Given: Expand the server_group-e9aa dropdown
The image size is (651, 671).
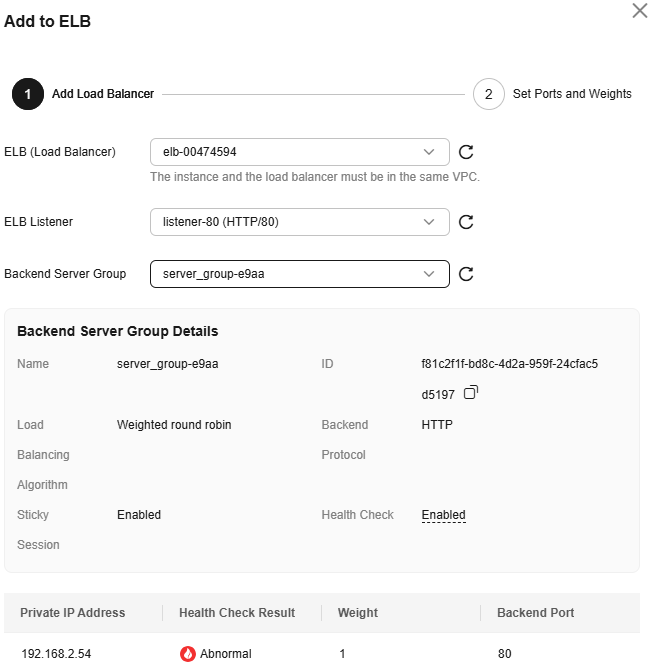Looking at the screenshot, I should [300, 274].
